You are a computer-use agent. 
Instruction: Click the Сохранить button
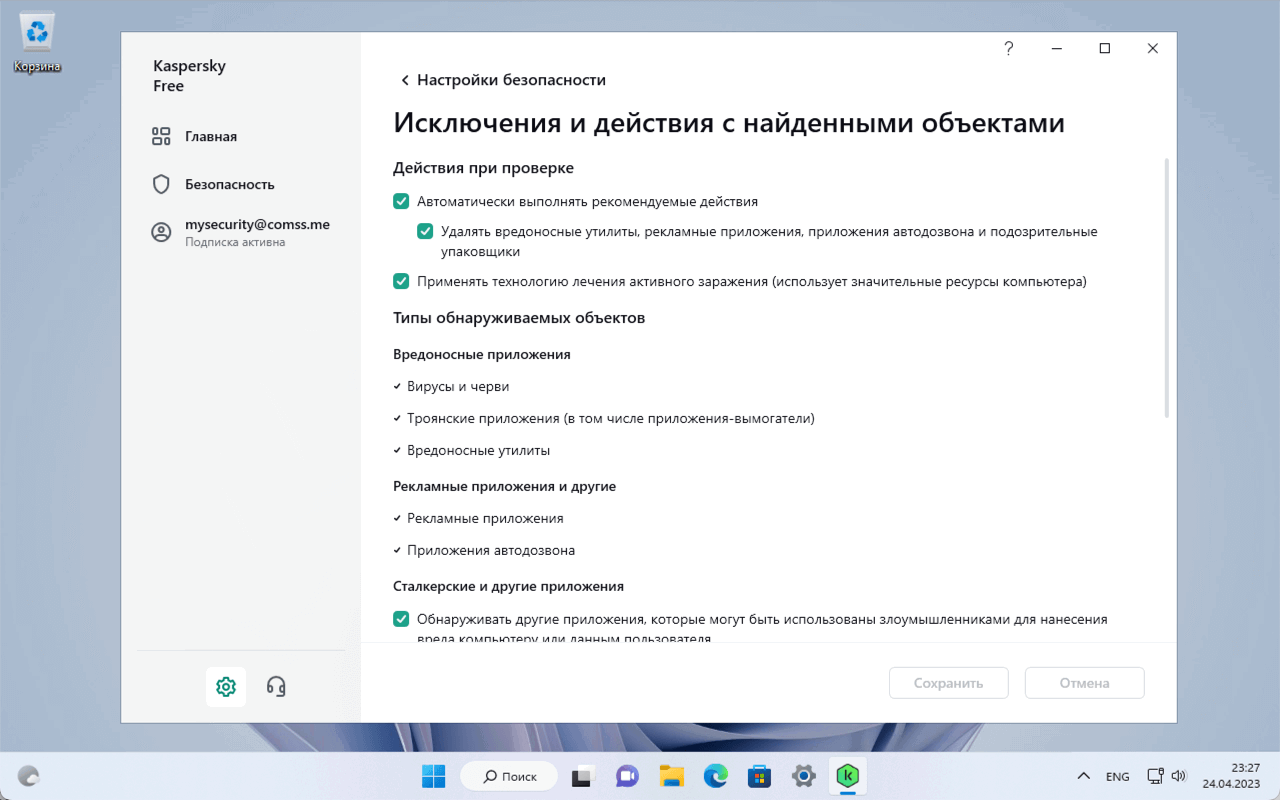pyautogui.click(x=949, y=683)
